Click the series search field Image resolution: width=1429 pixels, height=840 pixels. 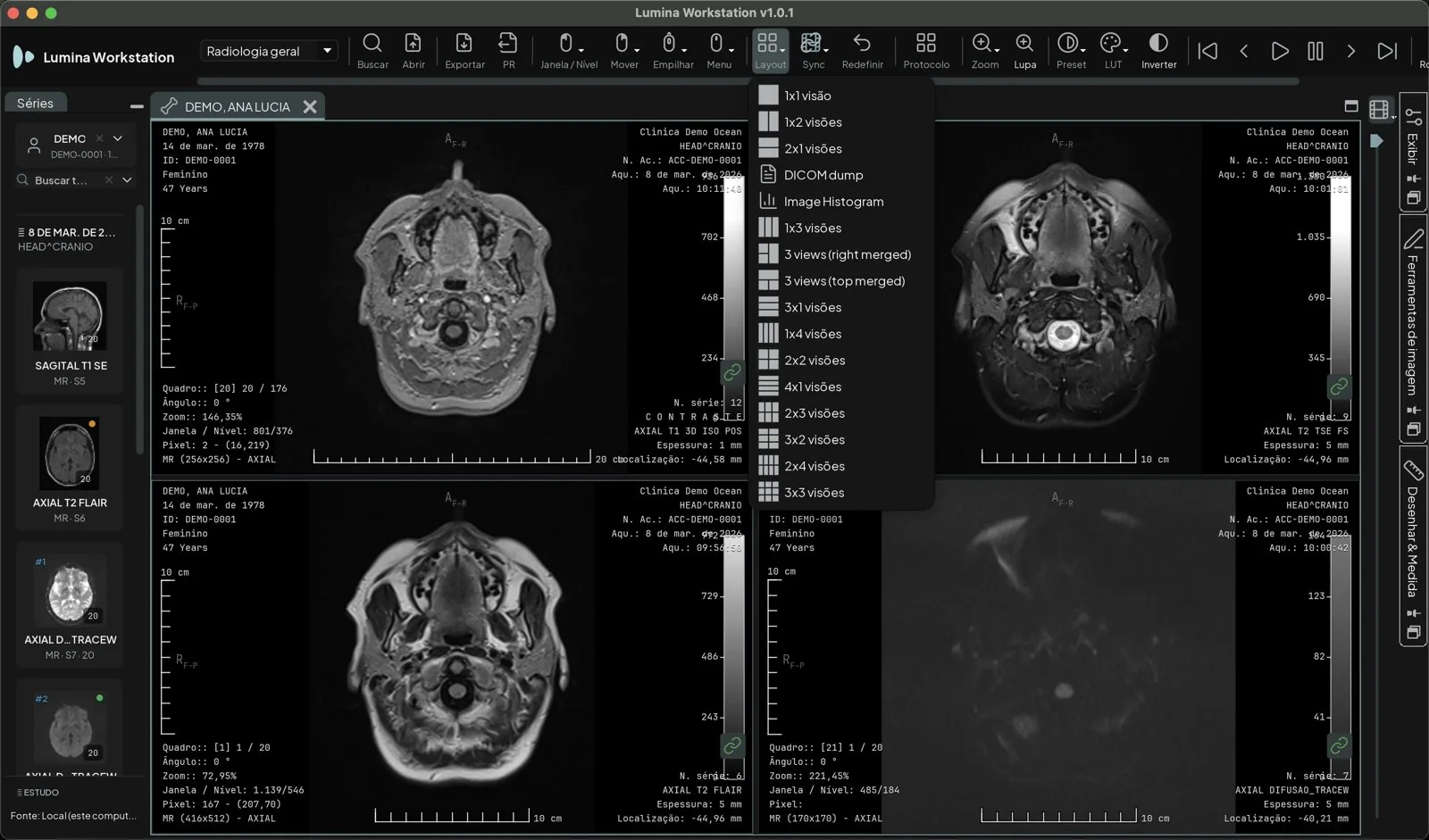(x=61, y=179)
